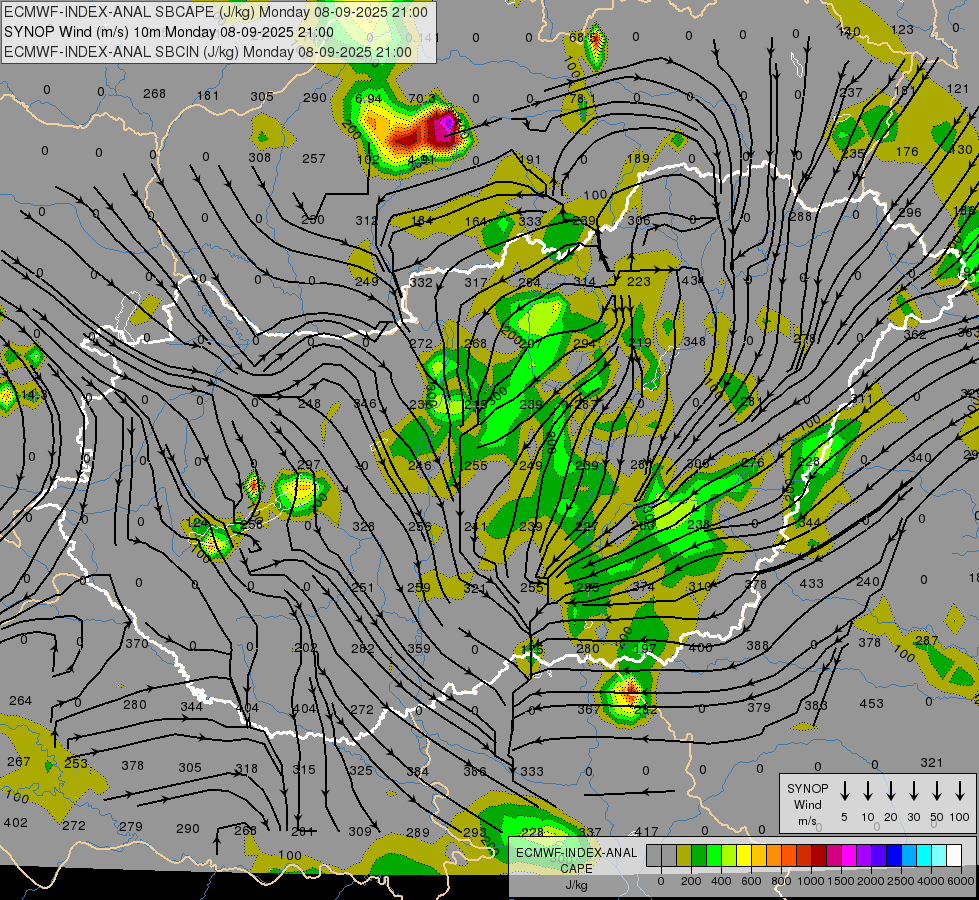Click the map value 346

(365, 403)
